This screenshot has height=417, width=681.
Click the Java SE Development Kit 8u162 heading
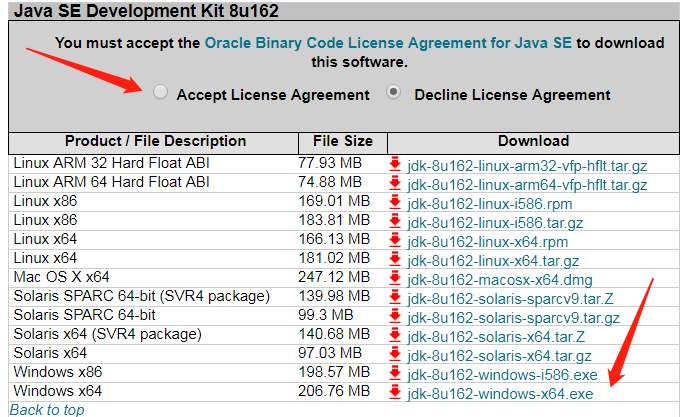[146, 11]
